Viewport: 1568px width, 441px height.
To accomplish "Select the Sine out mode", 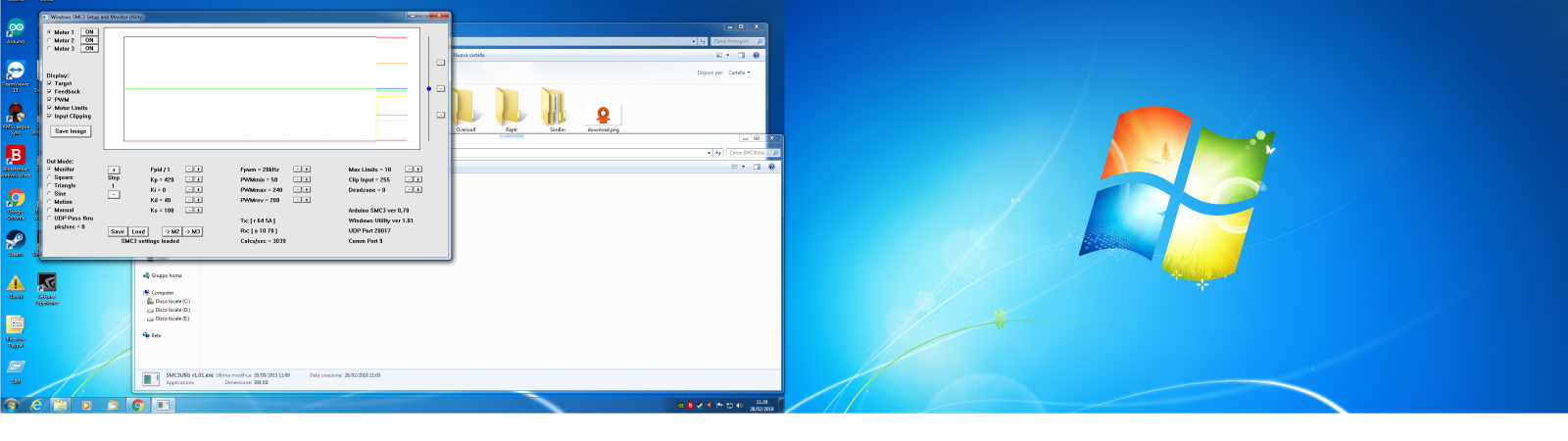I will pos(50,193).
